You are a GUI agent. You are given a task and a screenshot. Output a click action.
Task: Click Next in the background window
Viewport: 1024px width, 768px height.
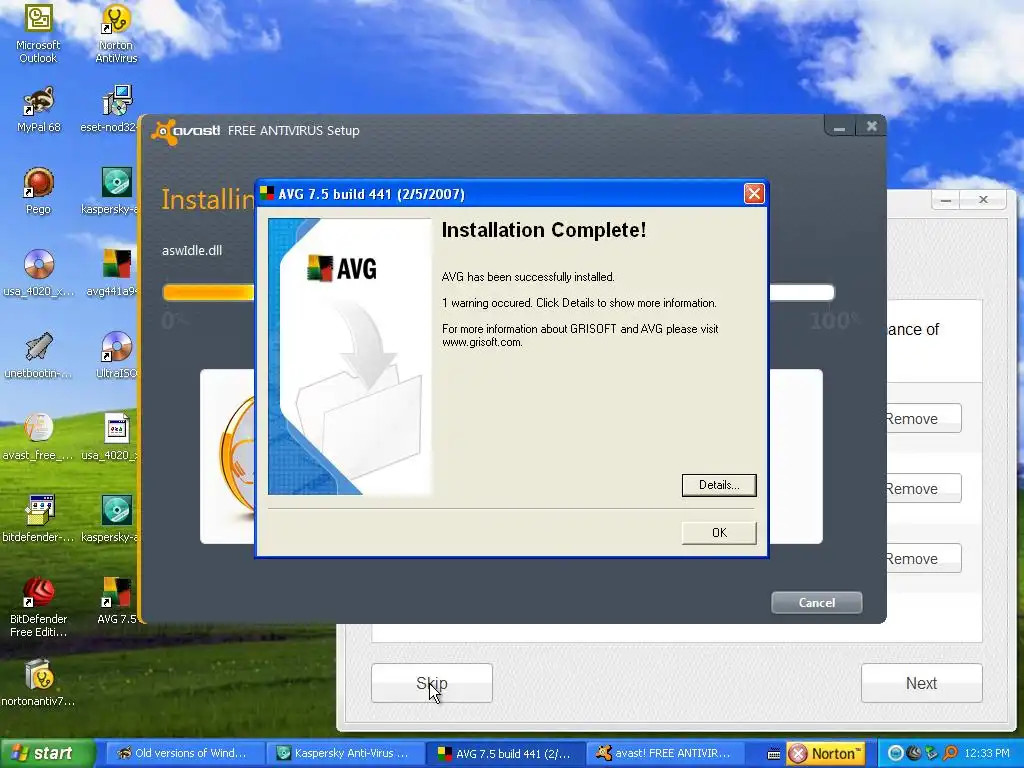coord(921,683)
